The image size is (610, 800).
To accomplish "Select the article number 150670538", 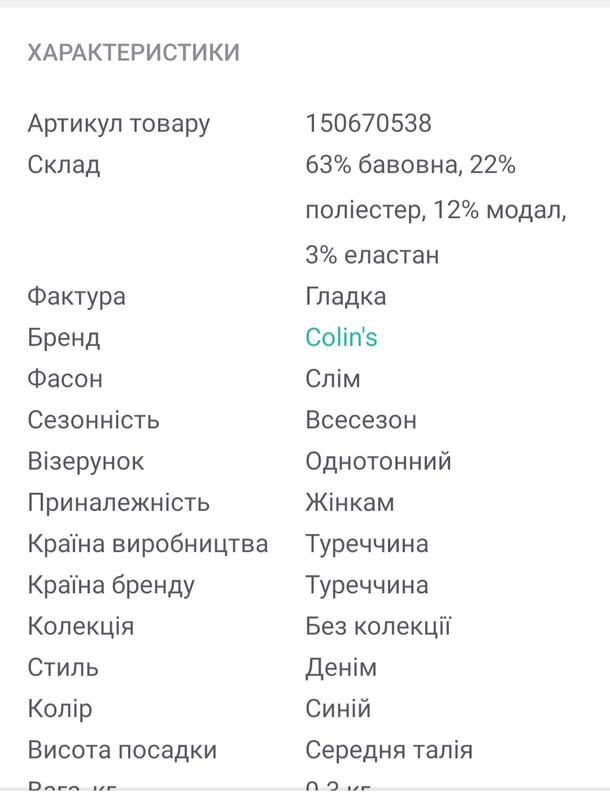I will [x=368, y=123].
